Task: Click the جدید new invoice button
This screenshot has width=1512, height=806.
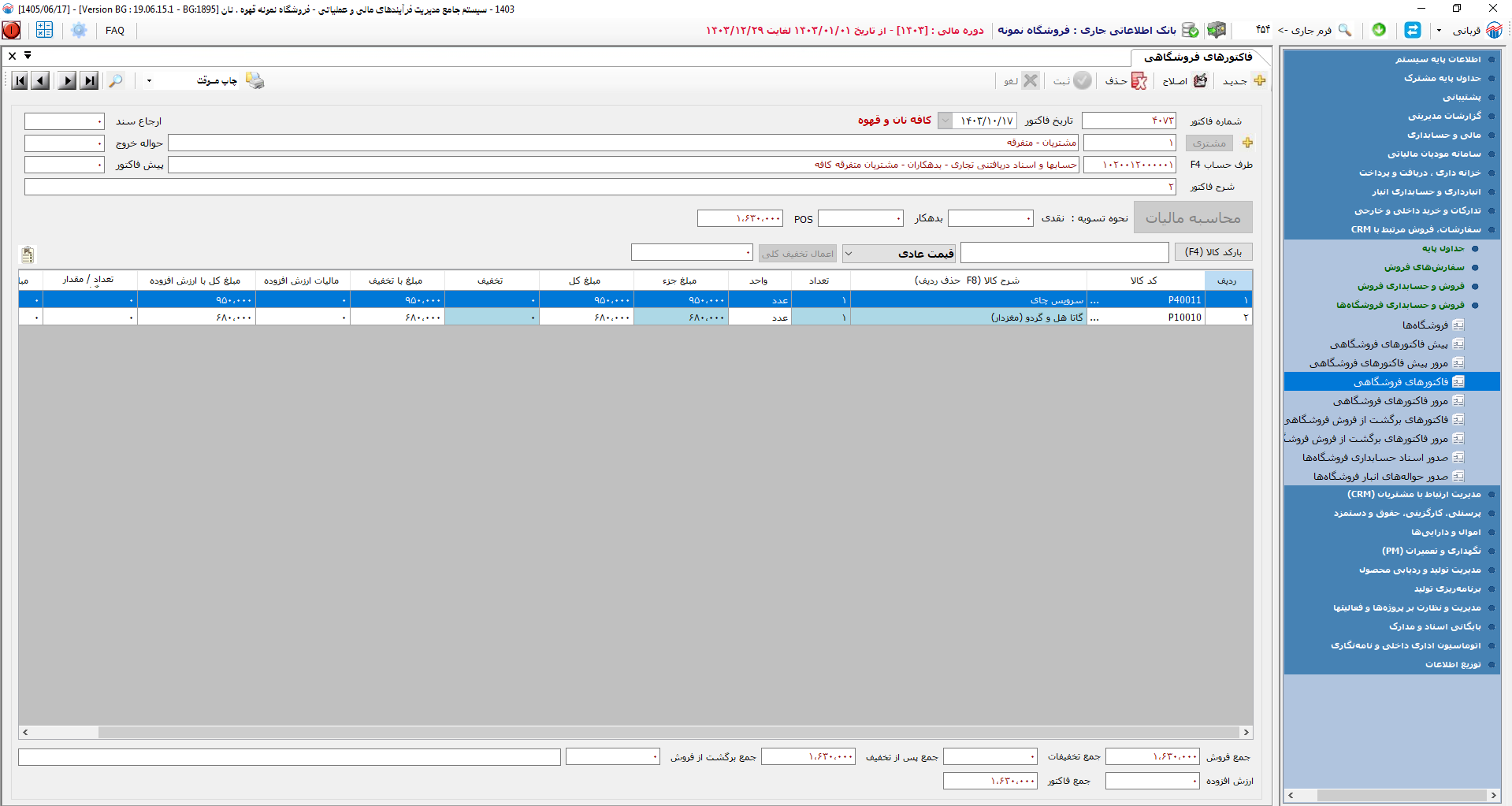Action: [1244, 80]
